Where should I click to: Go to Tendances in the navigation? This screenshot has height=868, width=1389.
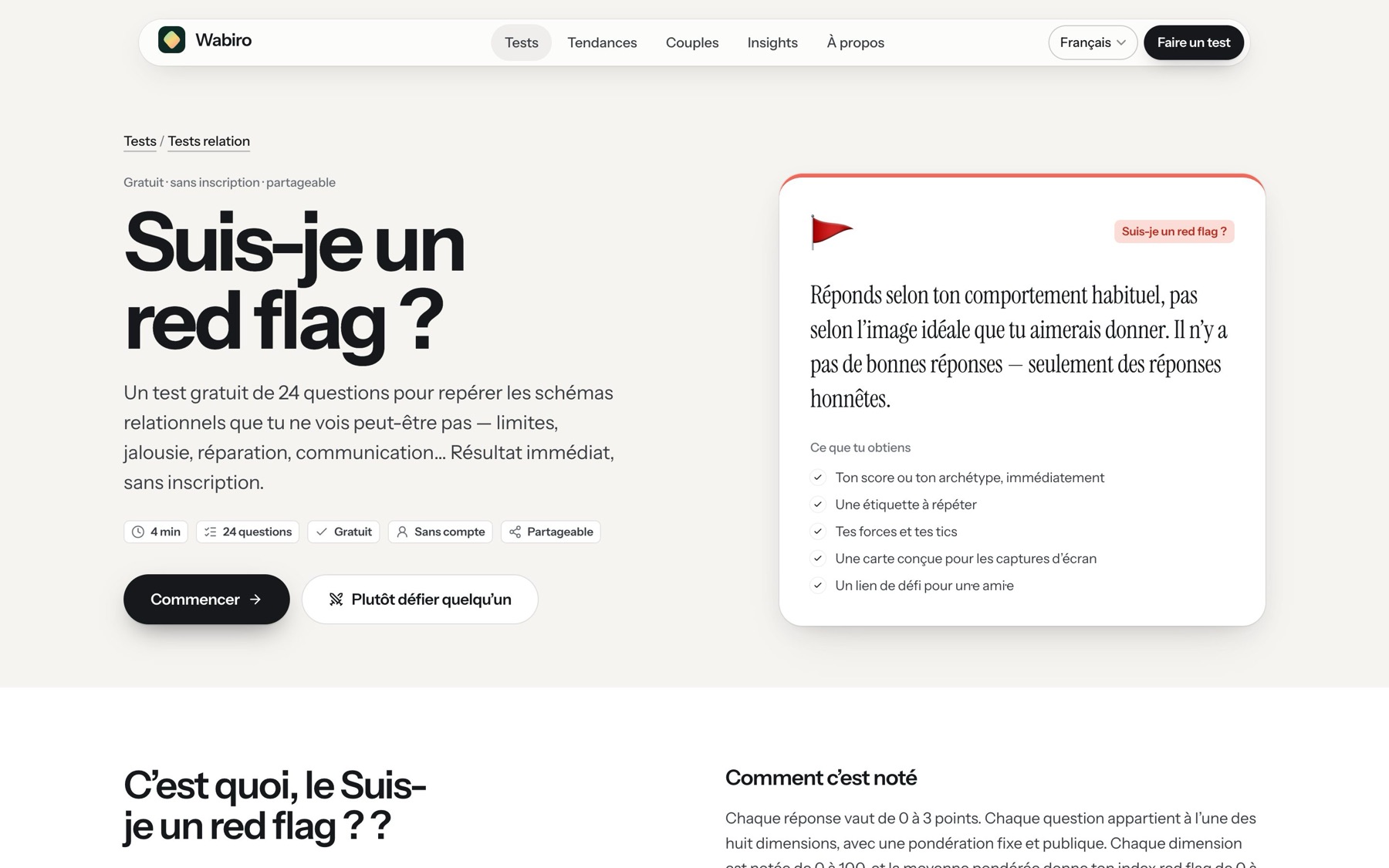603,42
